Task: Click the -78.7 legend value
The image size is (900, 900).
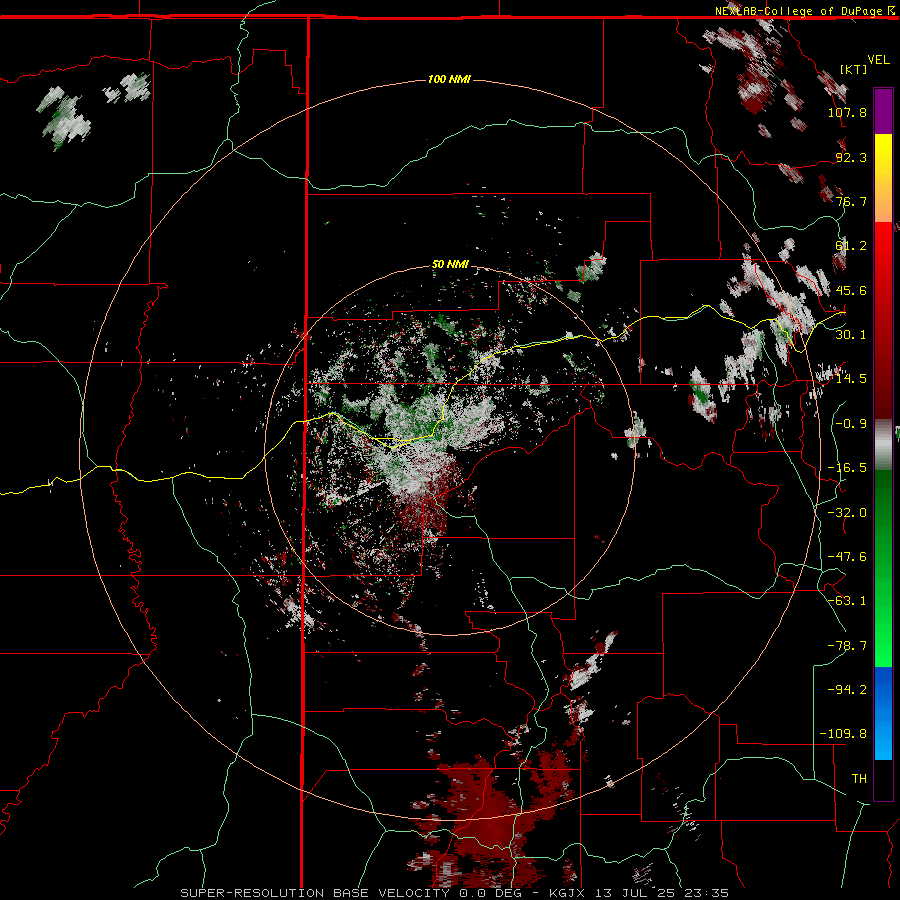Action: [847, 646]
